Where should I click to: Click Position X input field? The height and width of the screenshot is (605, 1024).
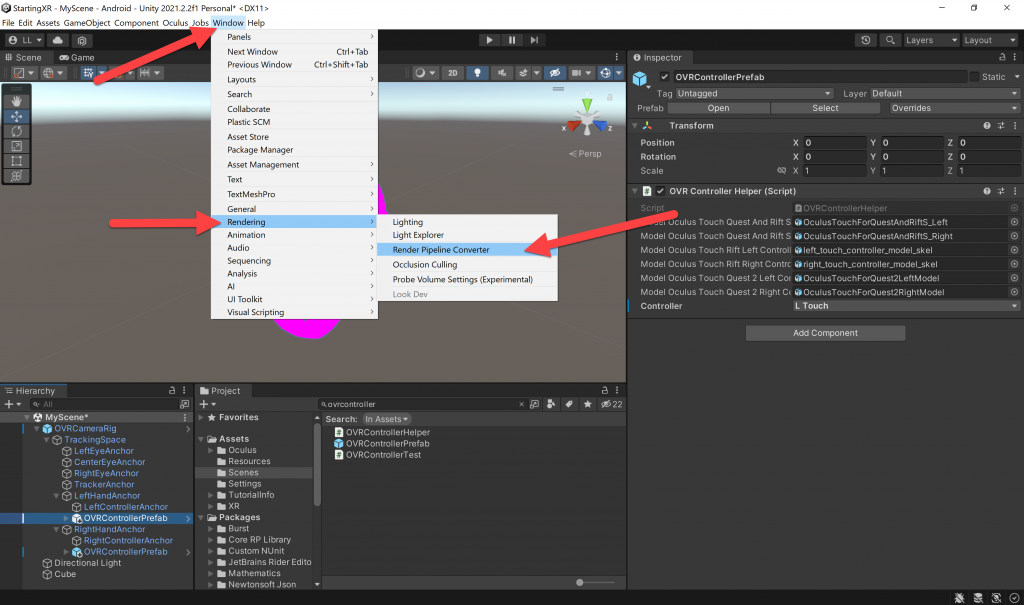click(x=835, y=142)
